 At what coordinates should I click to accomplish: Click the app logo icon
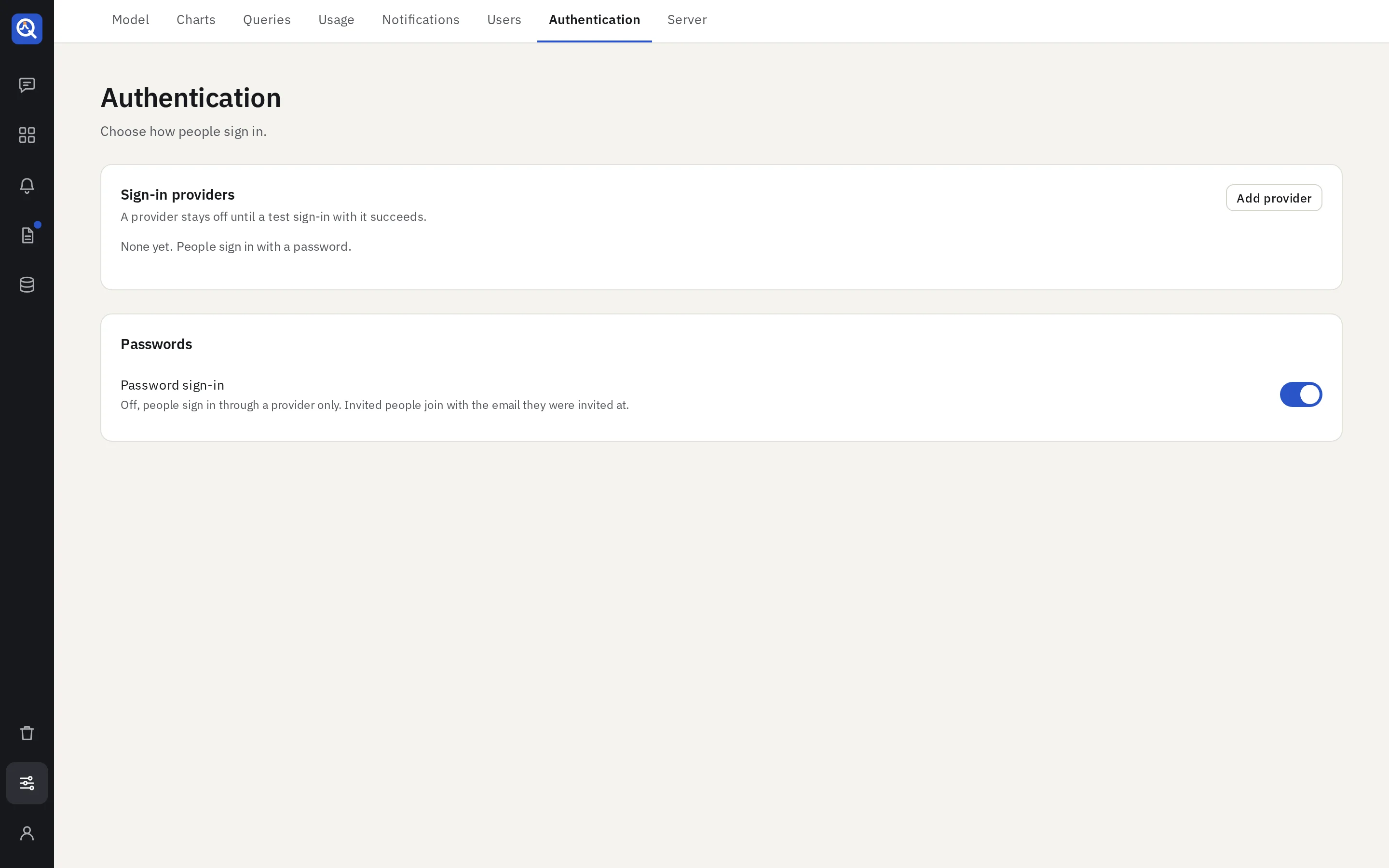(27, 29)
